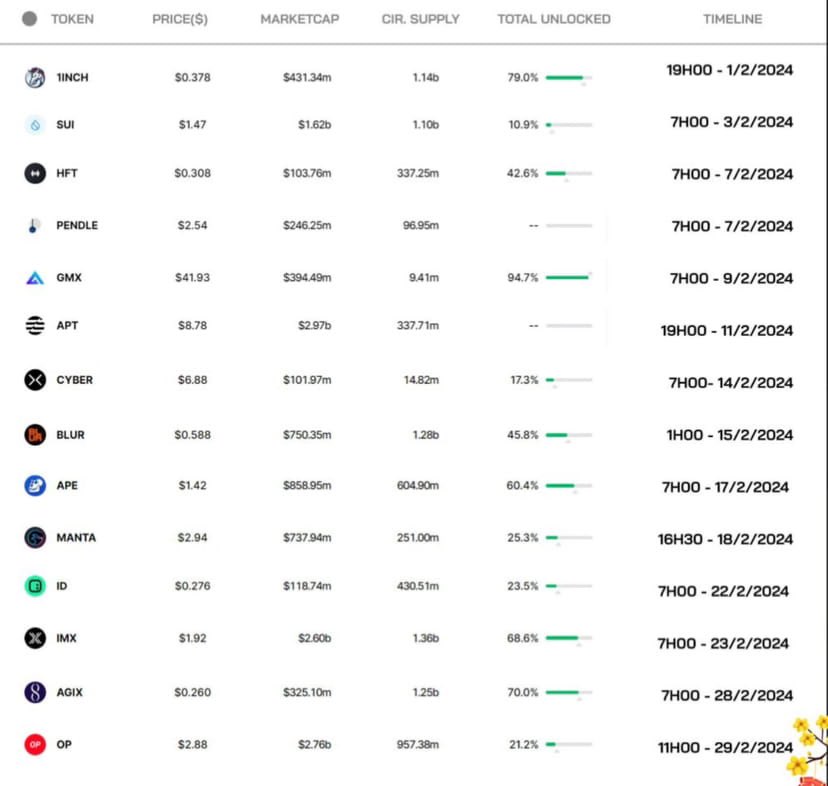Screen dimensions: 828x786
Task: Select the BLUR unlocked 45.8% value
Action: click(x=522, y=435)
